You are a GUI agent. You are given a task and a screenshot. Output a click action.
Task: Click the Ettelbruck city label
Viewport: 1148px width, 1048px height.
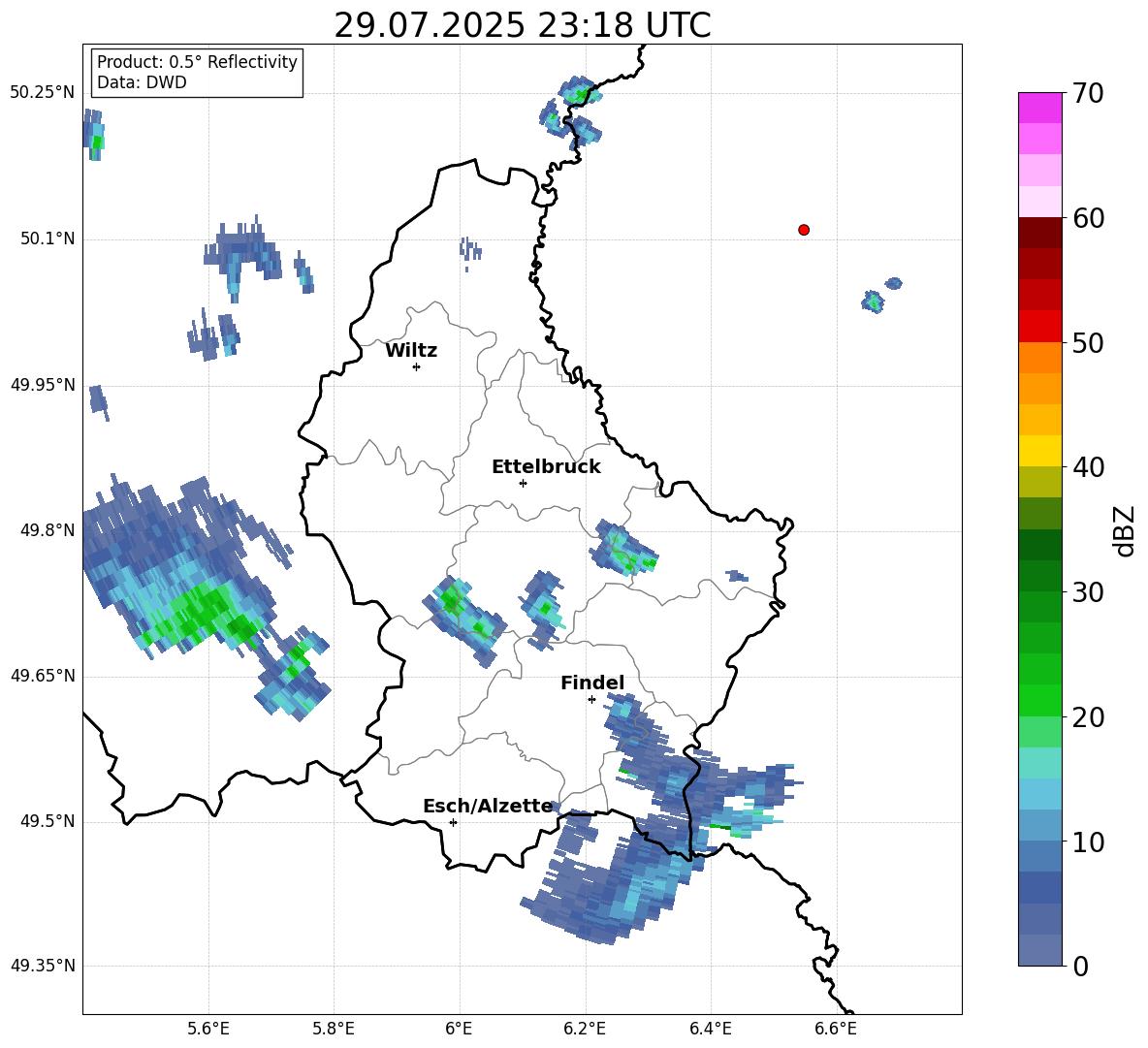click(546, 467)
